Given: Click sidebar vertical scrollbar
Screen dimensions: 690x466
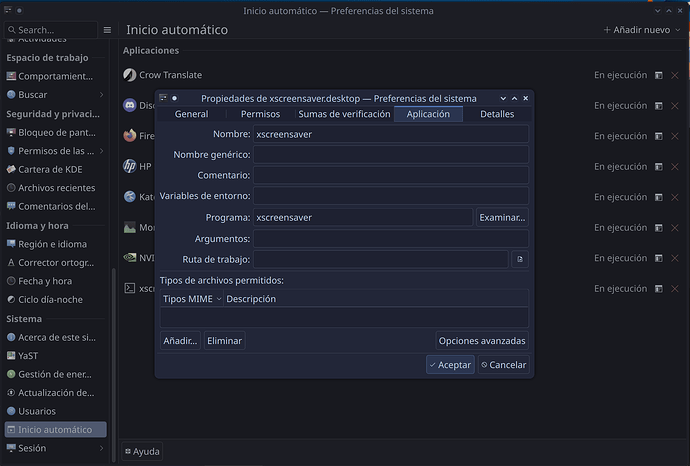Looking at the screenshot, I should pos(114,365).
